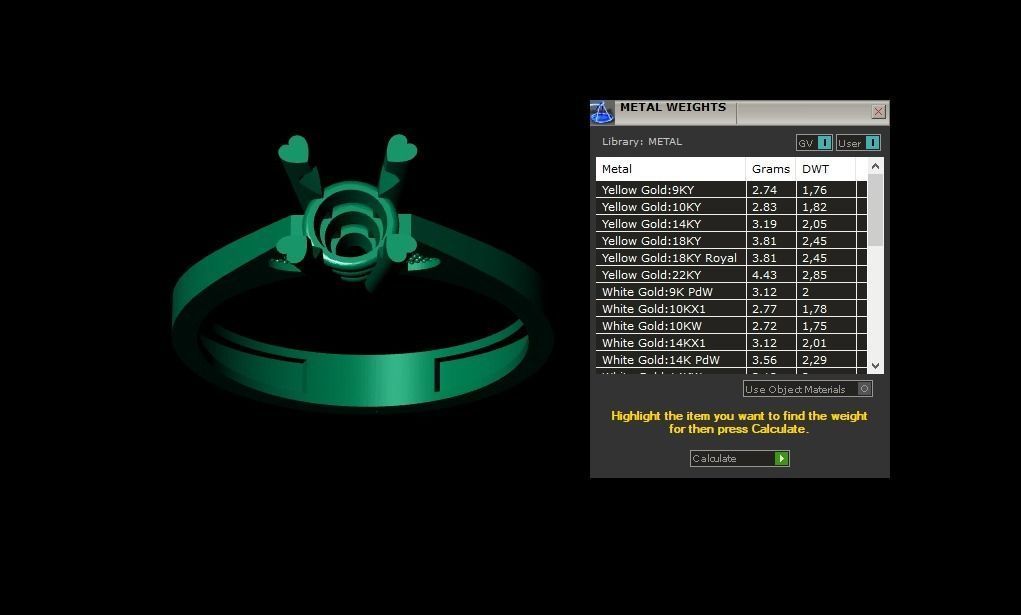Screen dimensions: 1021x615
Task: Select Yellow Gold:22KY row
Action: point(731,274)
